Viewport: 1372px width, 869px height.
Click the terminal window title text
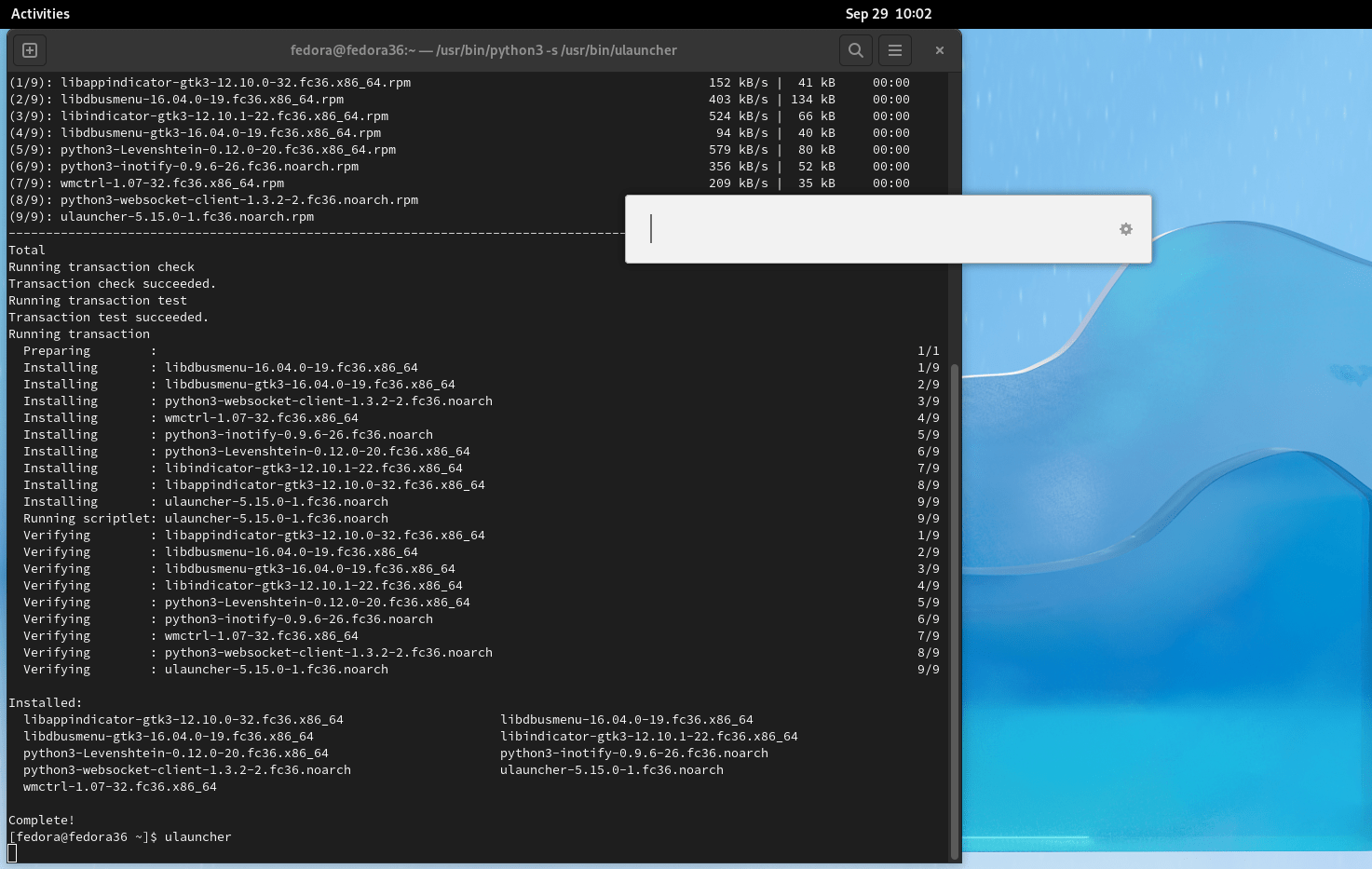coord(483,50)
